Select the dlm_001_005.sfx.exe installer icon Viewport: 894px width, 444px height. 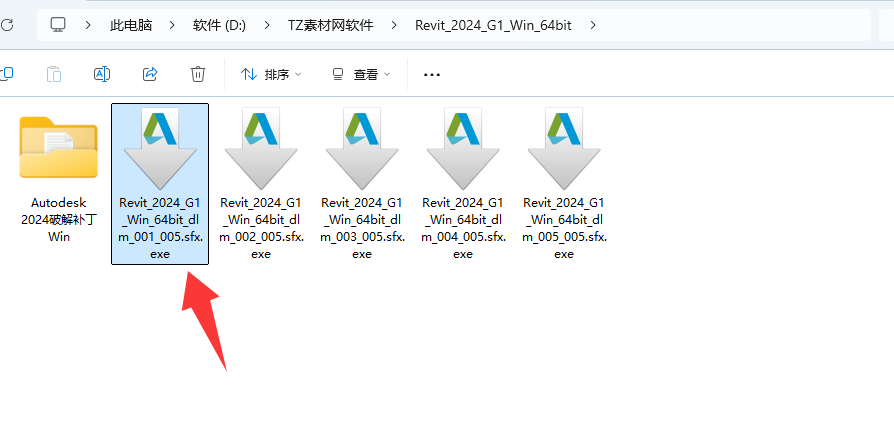coord(160,149)
